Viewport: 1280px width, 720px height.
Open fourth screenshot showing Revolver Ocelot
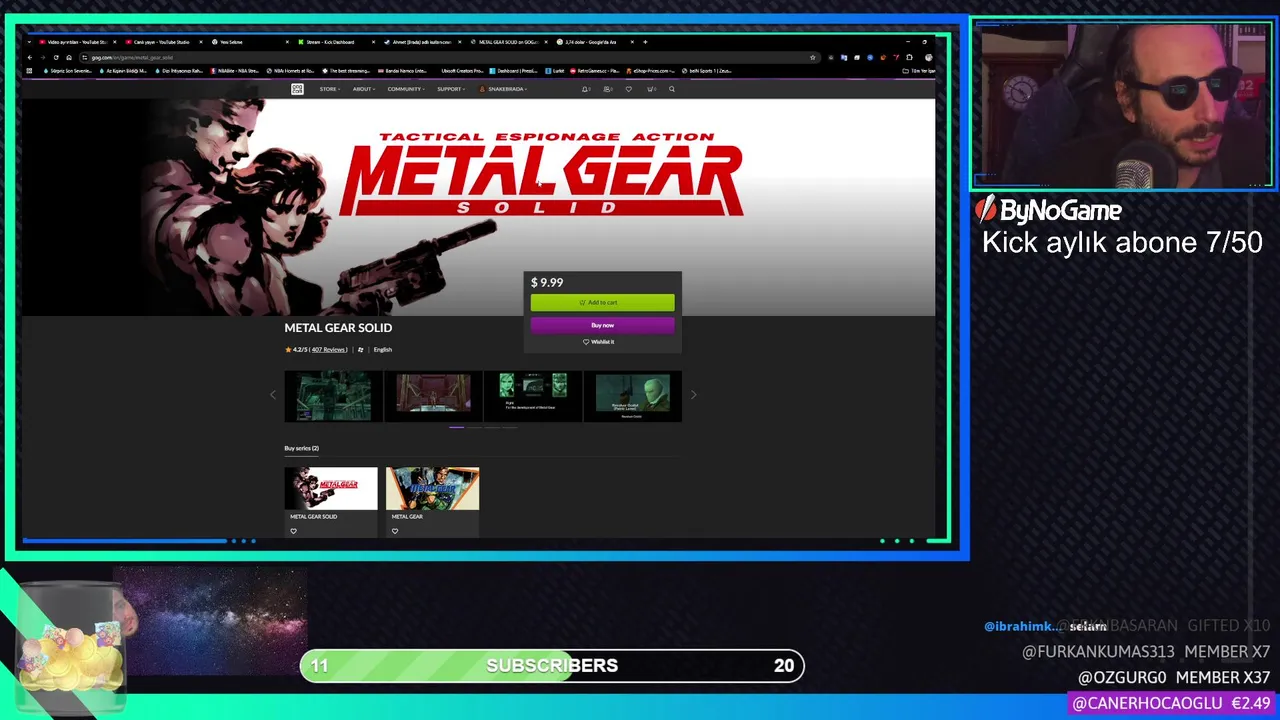click(633, 396)
